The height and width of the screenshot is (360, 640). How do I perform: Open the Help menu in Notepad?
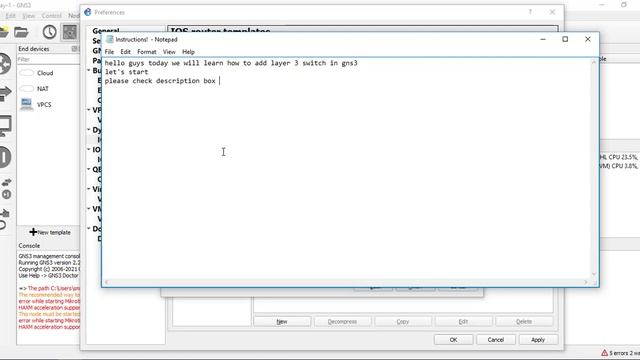coord(188,52)
